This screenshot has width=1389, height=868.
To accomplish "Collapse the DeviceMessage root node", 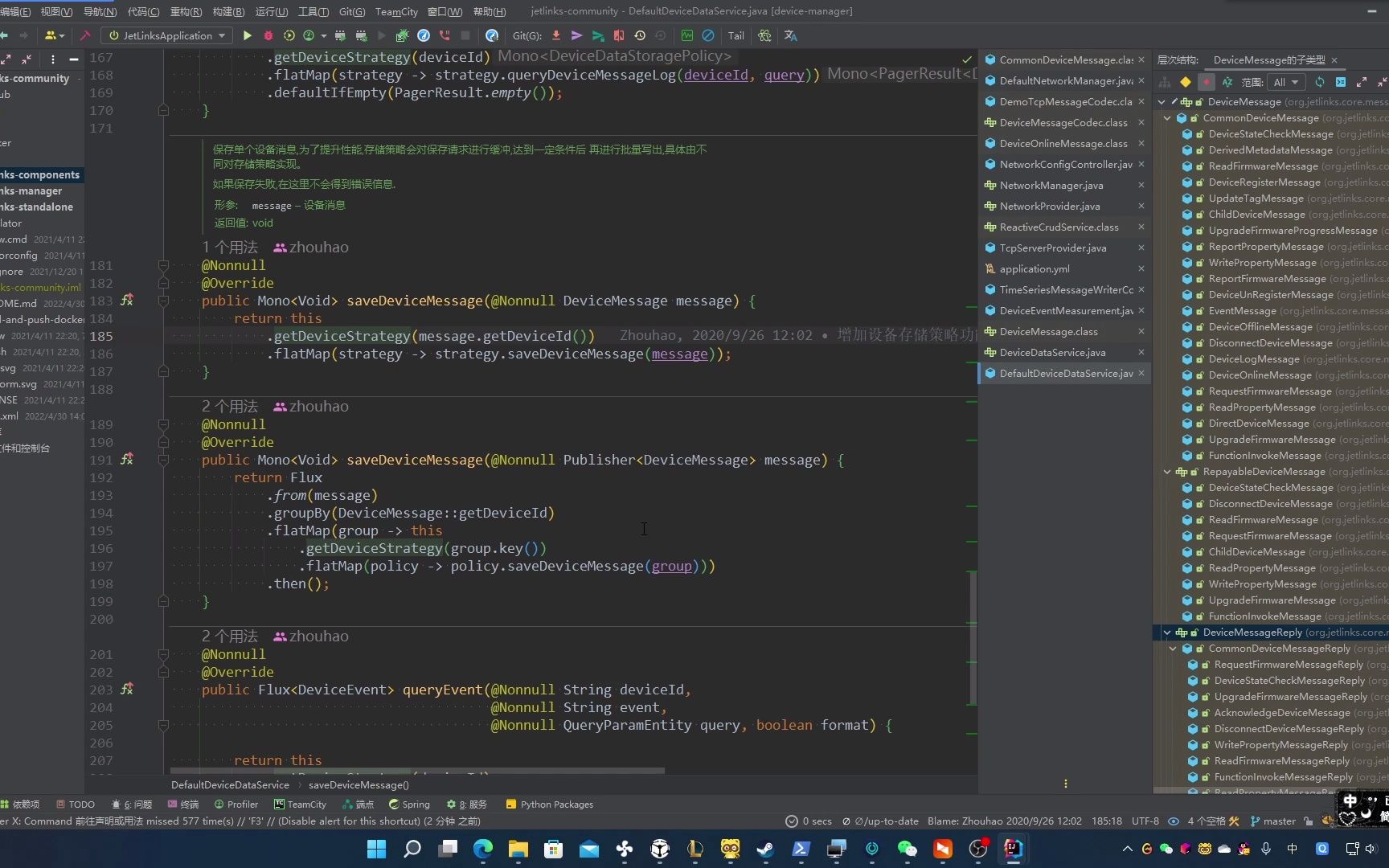I will click(x=1162, y=102).
